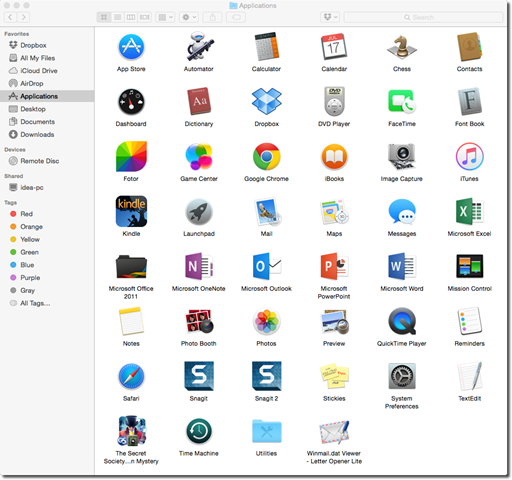Open the Dictionary app
Screen dimensions: 512x480
click(199, 101)
